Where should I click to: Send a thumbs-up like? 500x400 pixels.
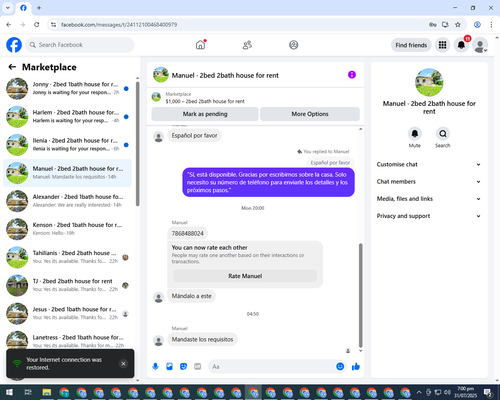pyautogui.click(x=356, y=367)
